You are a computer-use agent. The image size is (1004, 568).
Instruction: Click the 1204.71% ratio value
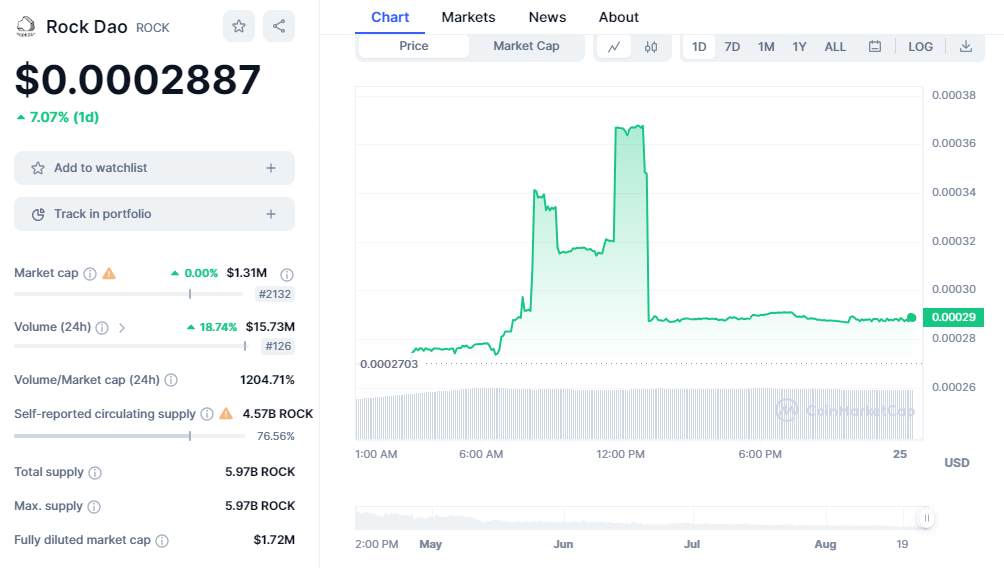267,380
